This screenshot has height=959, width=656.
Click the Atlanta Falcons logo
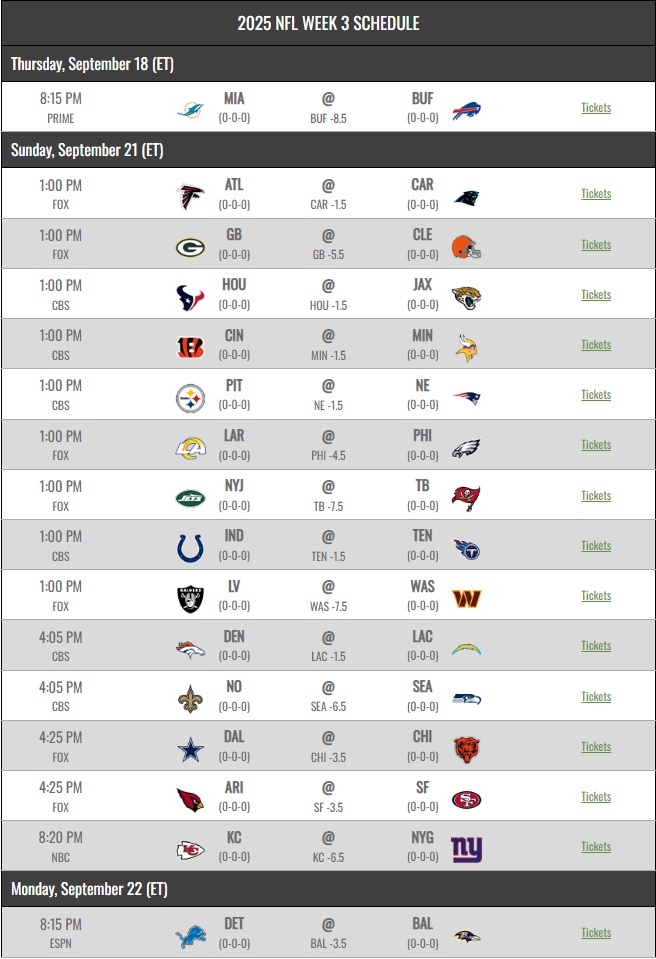[190, 195]
